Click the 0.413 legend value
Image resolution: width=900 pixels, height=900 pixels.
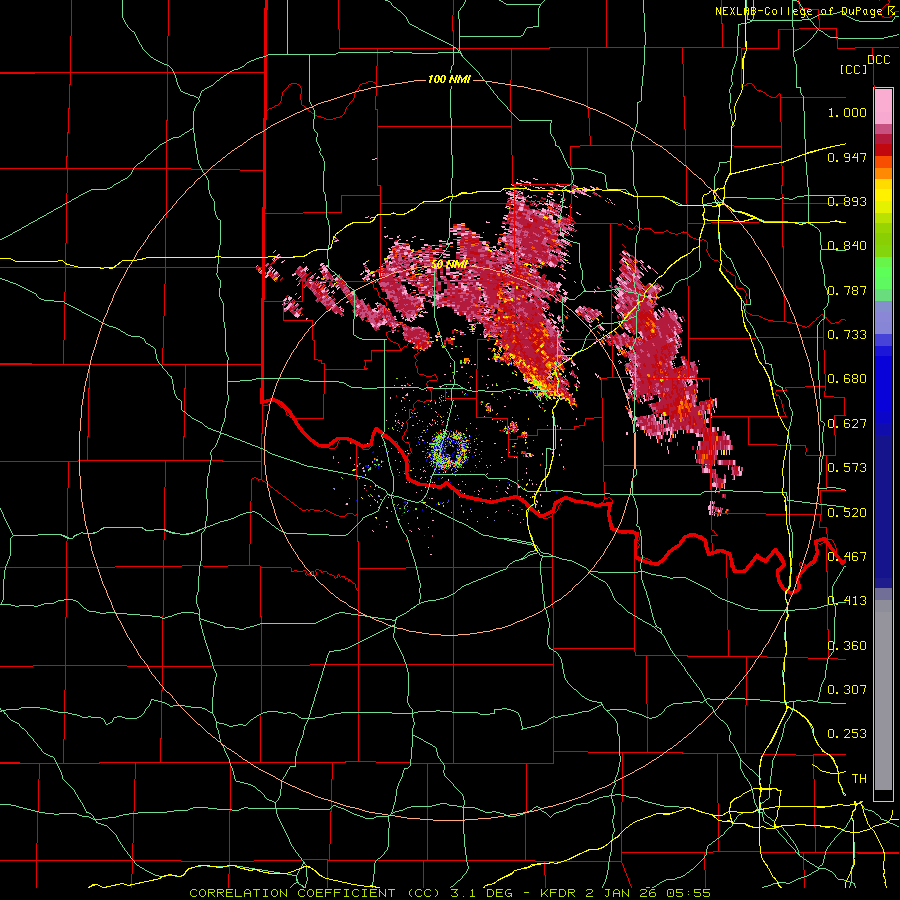point(847,601)
